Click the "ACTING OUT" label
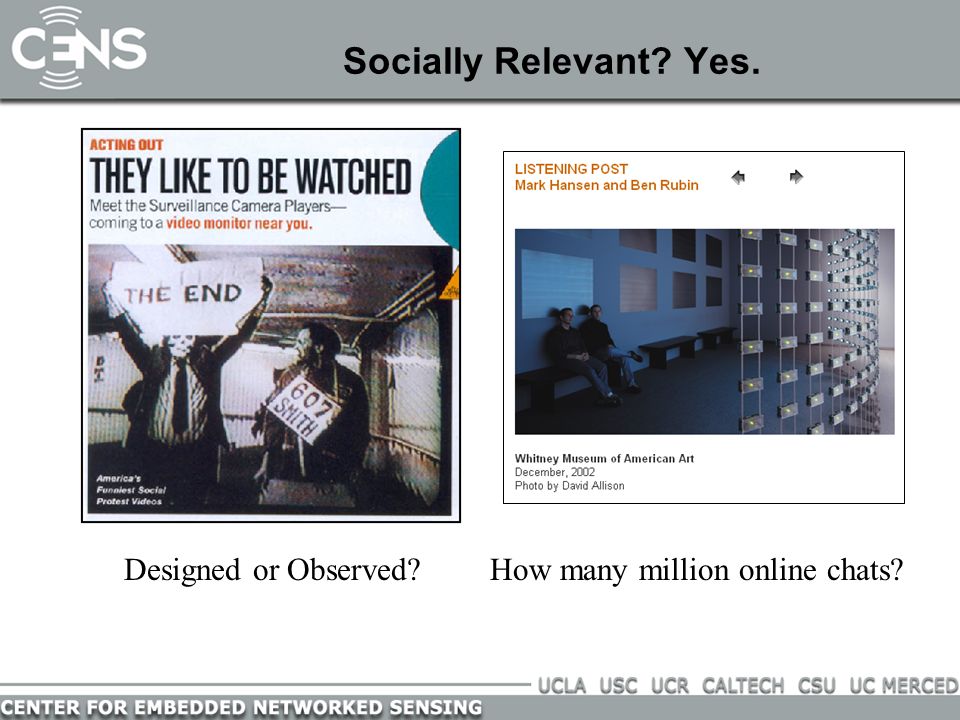 pos(126,145)
